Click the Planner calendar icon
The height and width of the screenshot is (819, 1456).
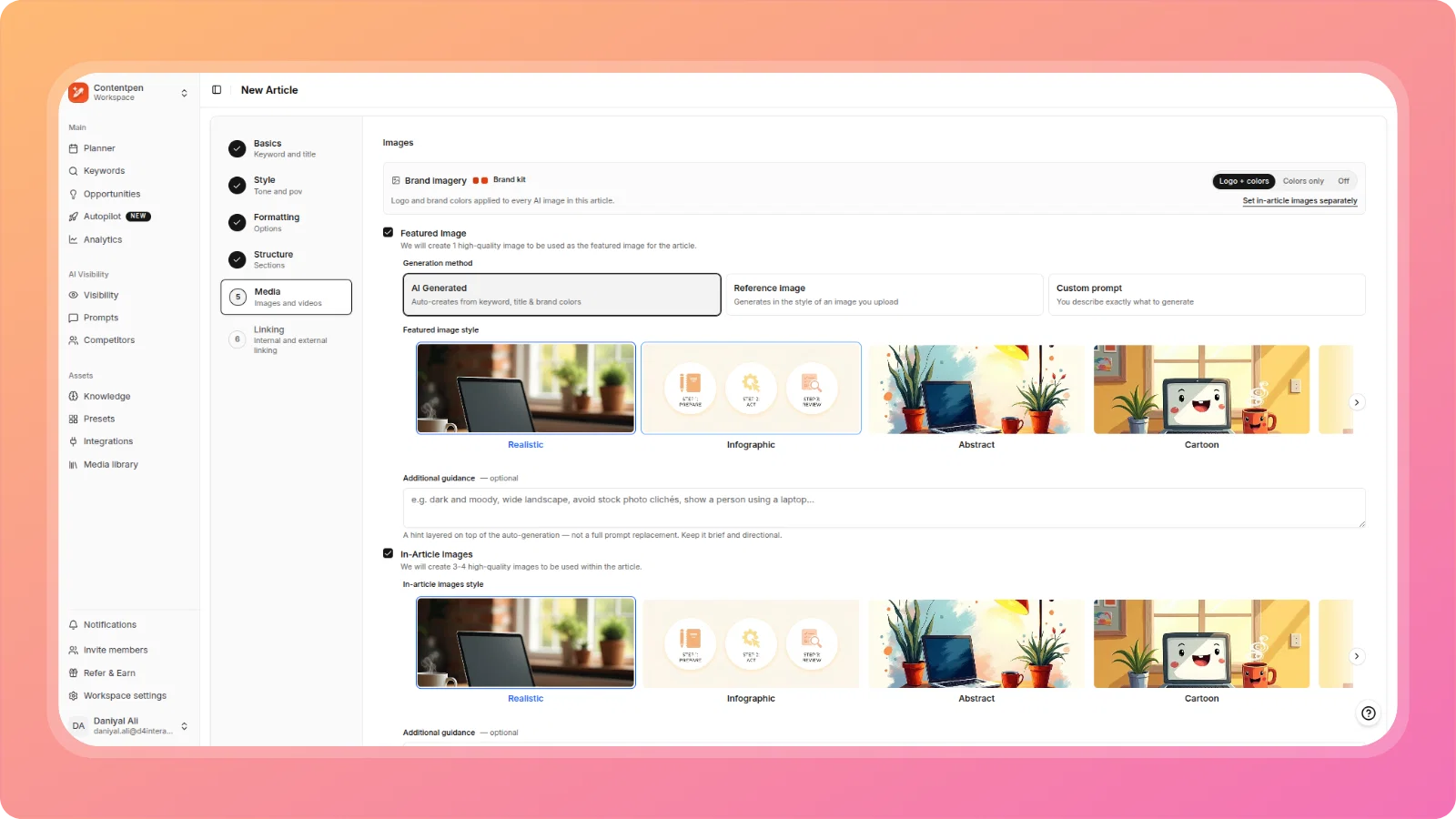74,148
